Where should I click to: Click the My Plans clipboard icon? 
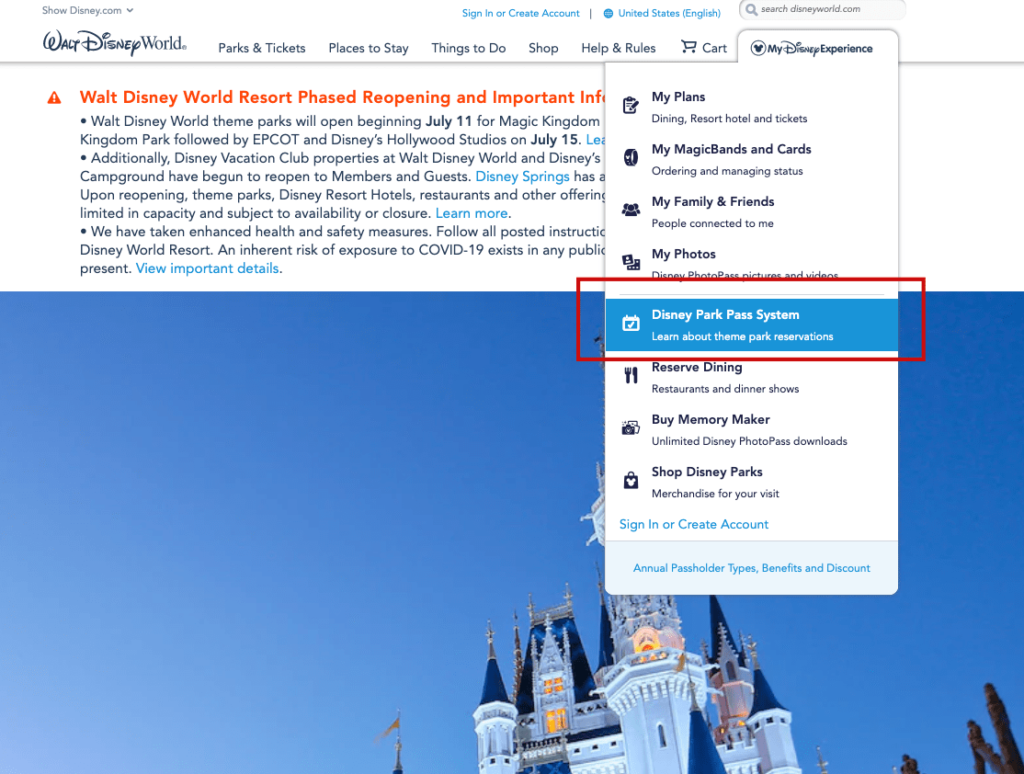(630, 105)
